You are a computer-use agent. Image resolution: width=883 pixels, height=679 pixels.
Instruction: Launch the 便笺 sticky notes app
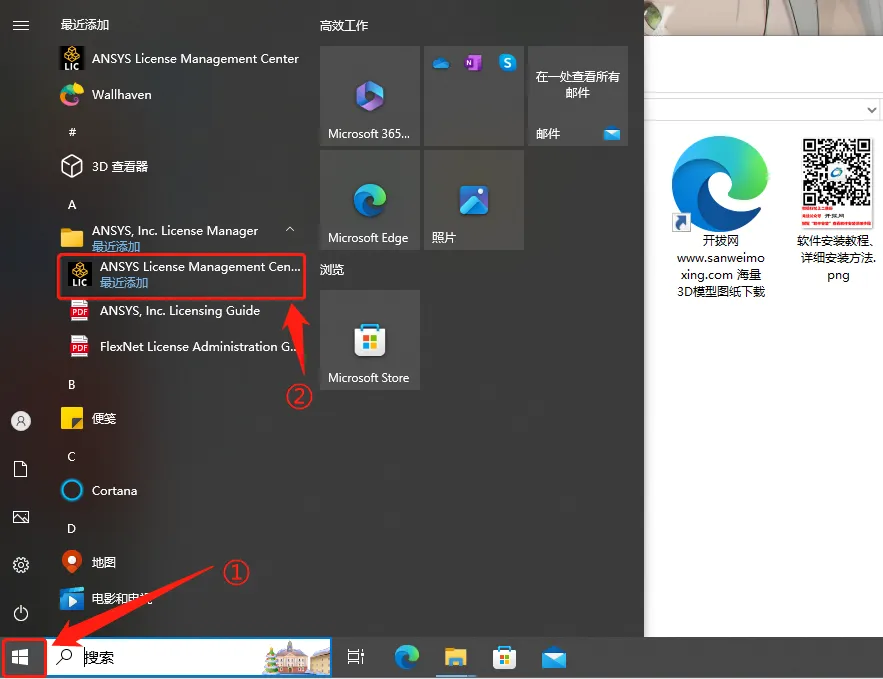pyautogui.click(x=88, y=418)
